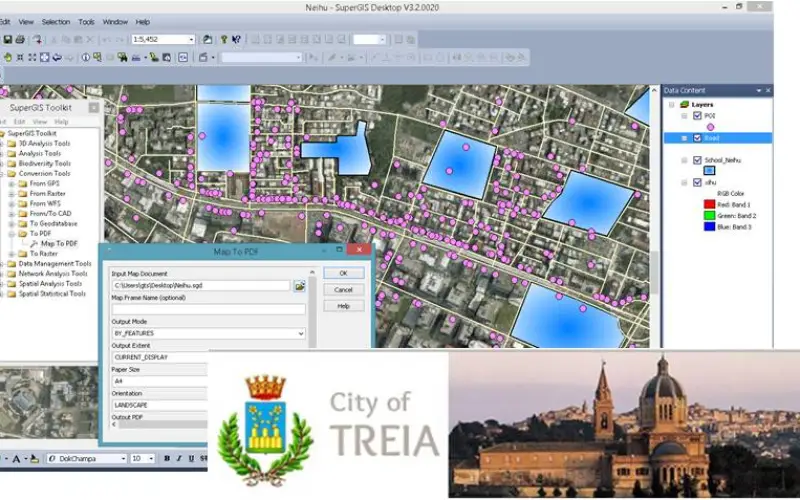Click the Save icon in the toolbar

[8, 39]
